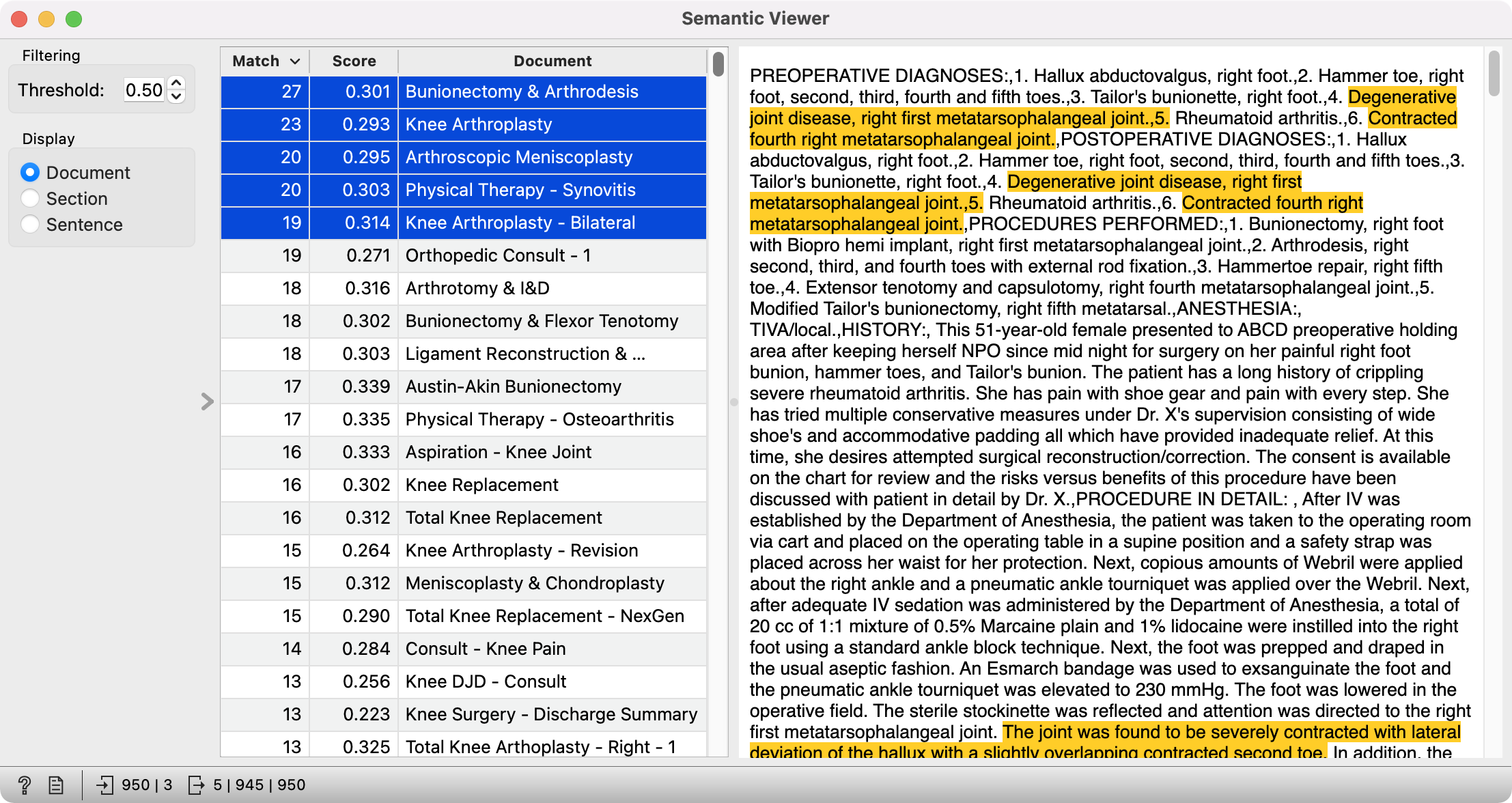This screenshot has width=1512, height=803.
Task: Click the Threshold value field 0.50
Action: [x=144, y=90]
